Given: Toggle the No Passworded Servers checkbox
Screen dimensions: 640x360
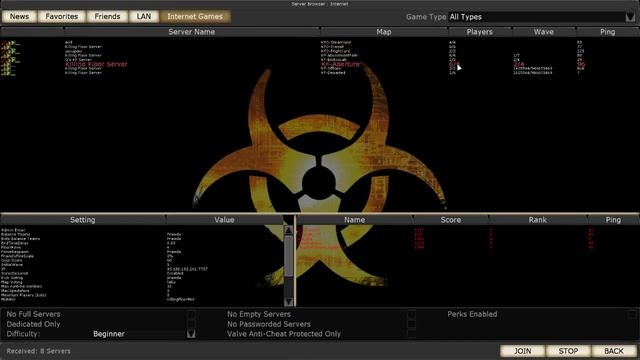Looking at the screenshot, I should (x=411, y=324).
